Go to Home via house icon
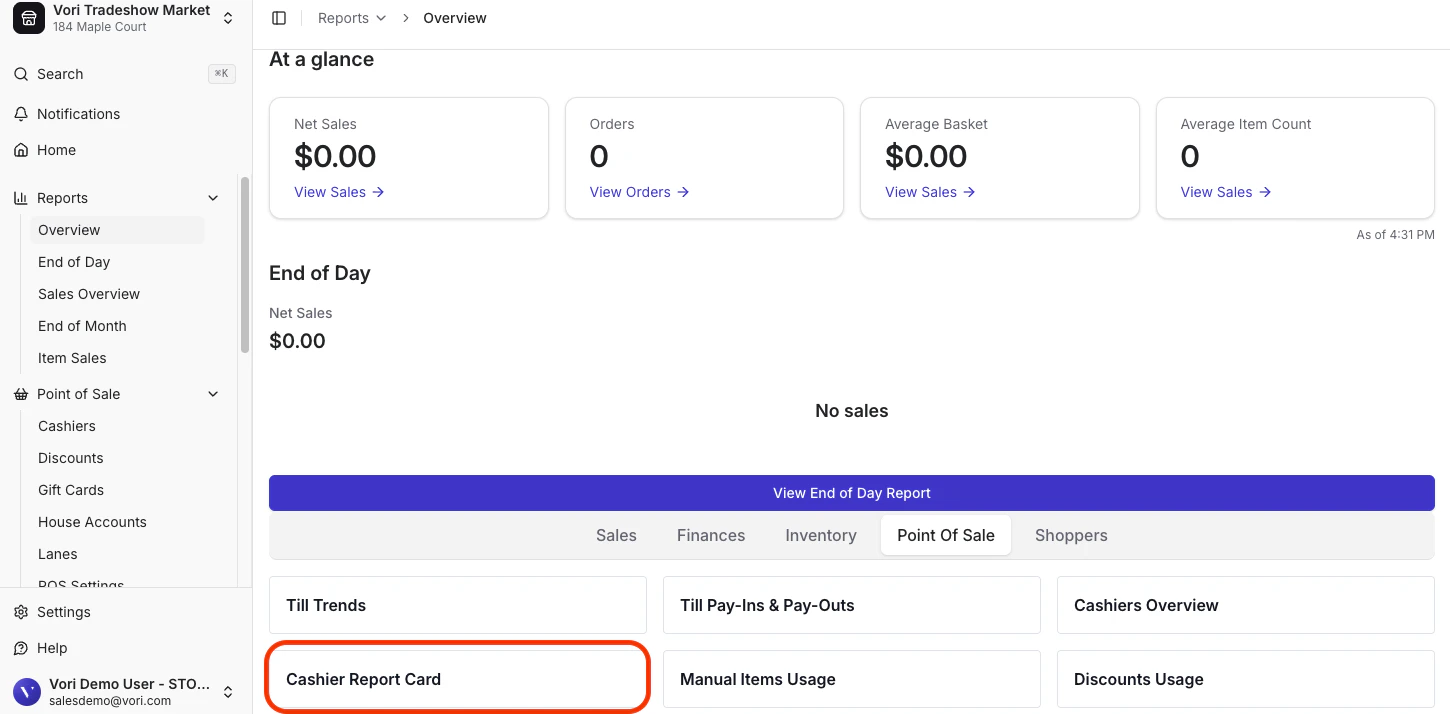The image size is (1450, 714). click(x=21, y=150)
